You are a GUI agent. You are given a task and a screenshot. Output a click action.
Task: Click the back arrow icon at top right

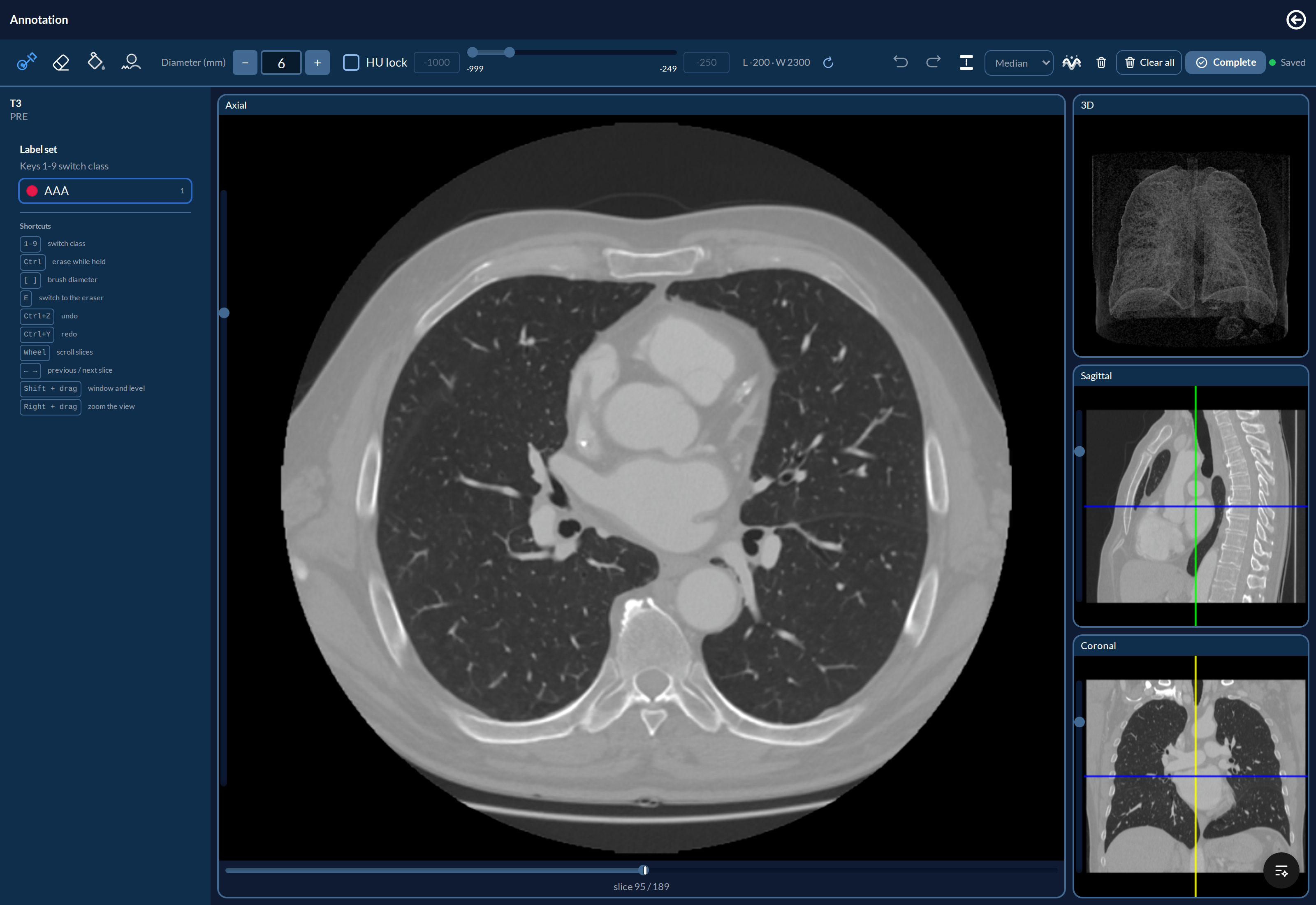(x=1295, y=20)
